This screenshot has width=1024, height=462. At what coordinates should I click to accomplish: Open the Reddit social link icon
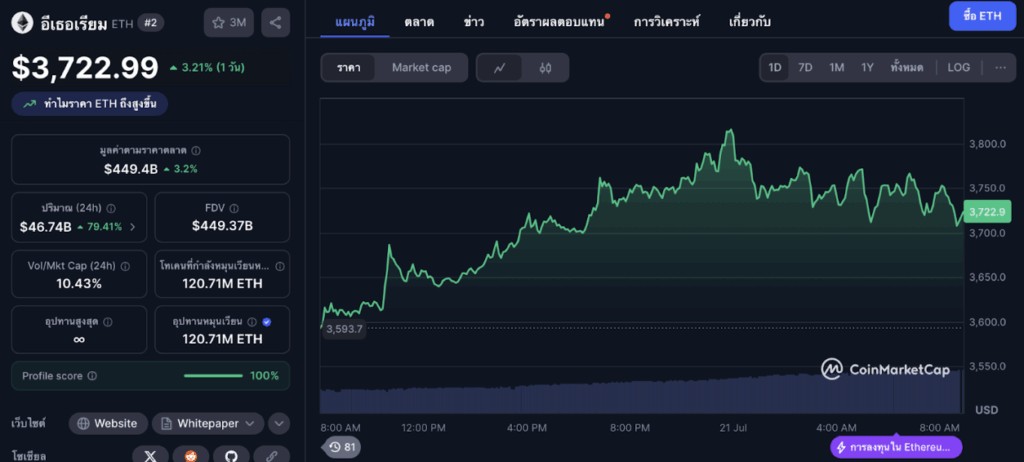tap(191, 455)
